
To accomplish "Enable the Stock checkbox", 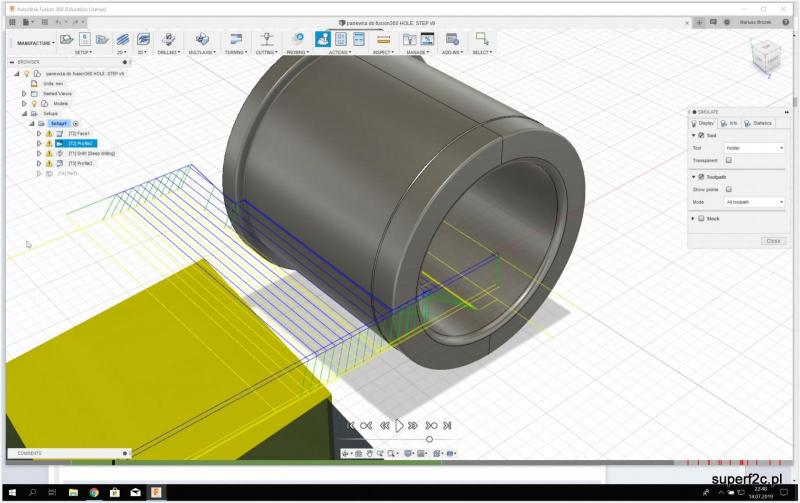I will (x=701, y=218).
